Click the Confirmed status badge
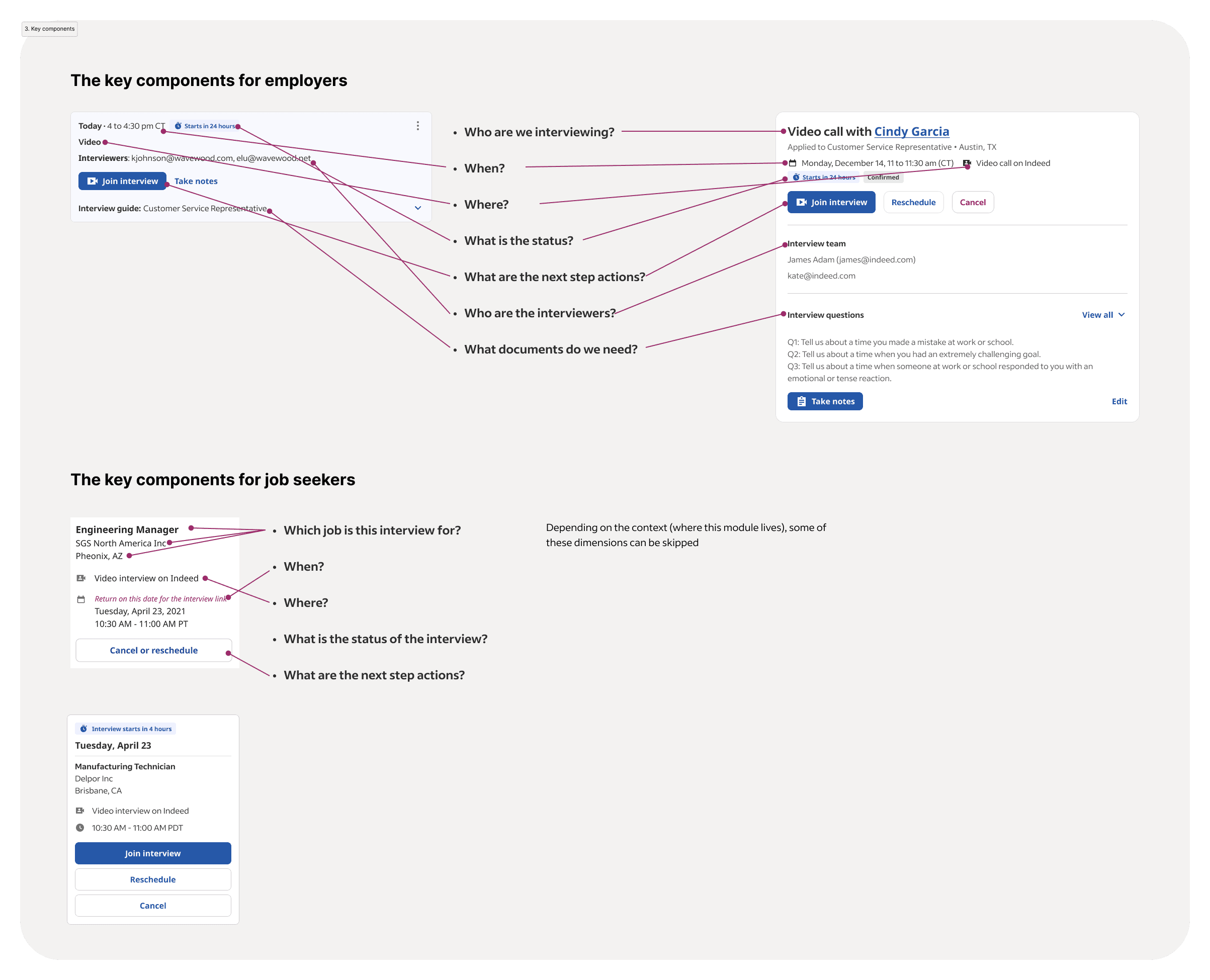The image size is (1210, 980). click(x=883, y=177)
